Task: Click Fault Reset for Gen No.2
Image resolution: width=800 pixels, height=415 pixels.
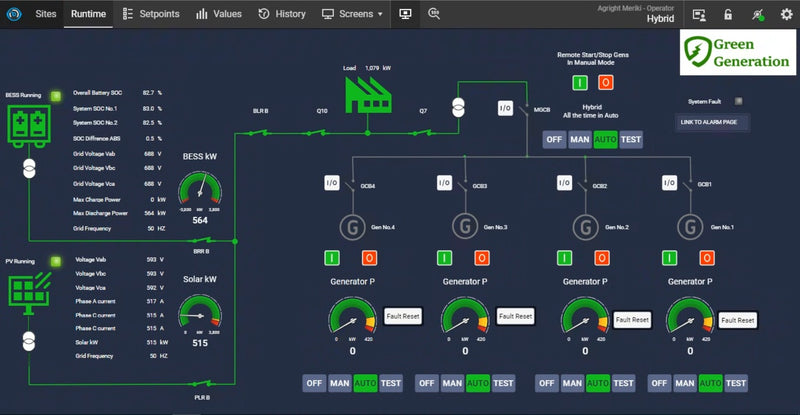Action: [x=632, y=320]
